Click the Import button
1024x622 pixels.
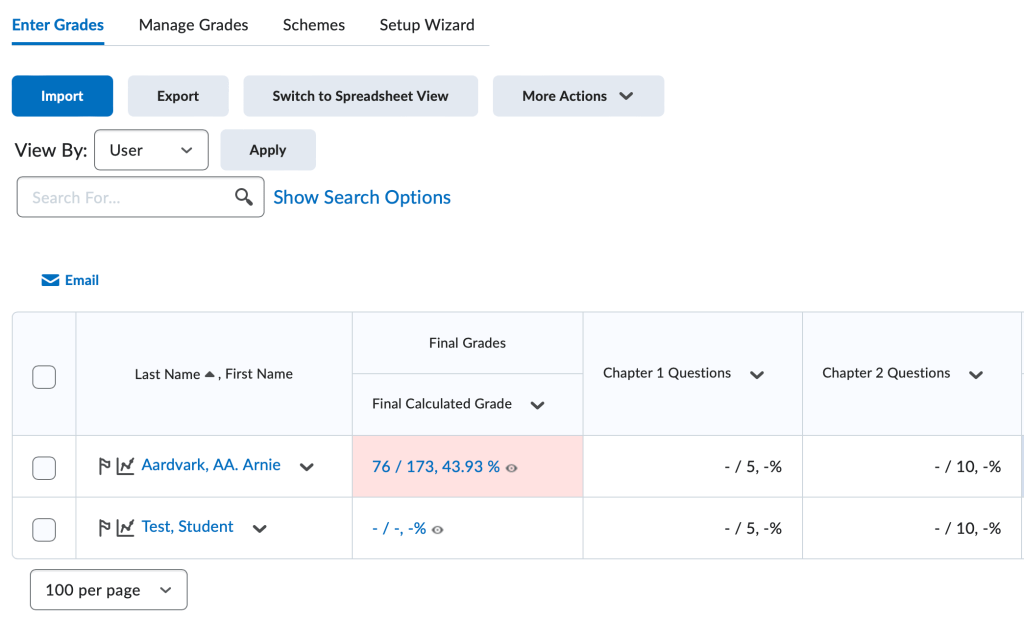tap(62, 96)
